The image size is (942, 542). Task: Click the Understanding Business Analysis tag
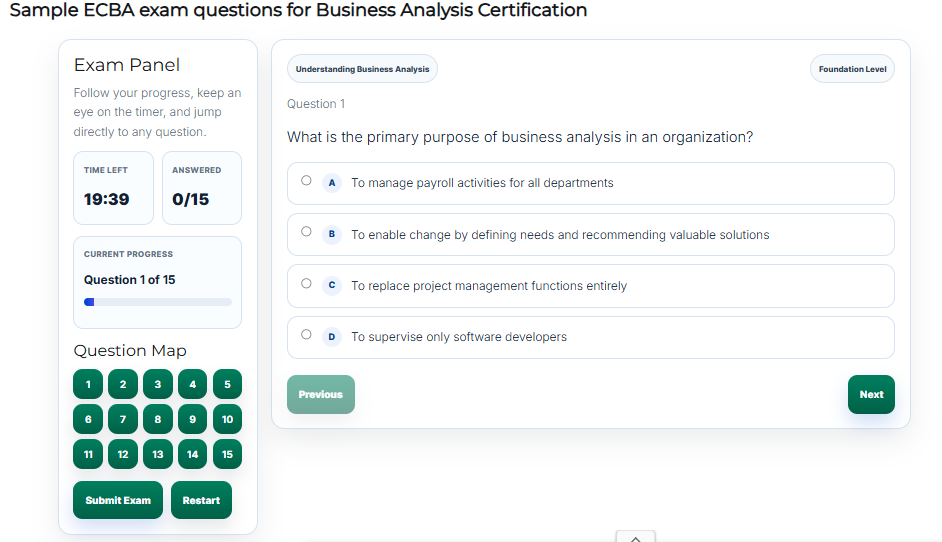coord(362,69)
